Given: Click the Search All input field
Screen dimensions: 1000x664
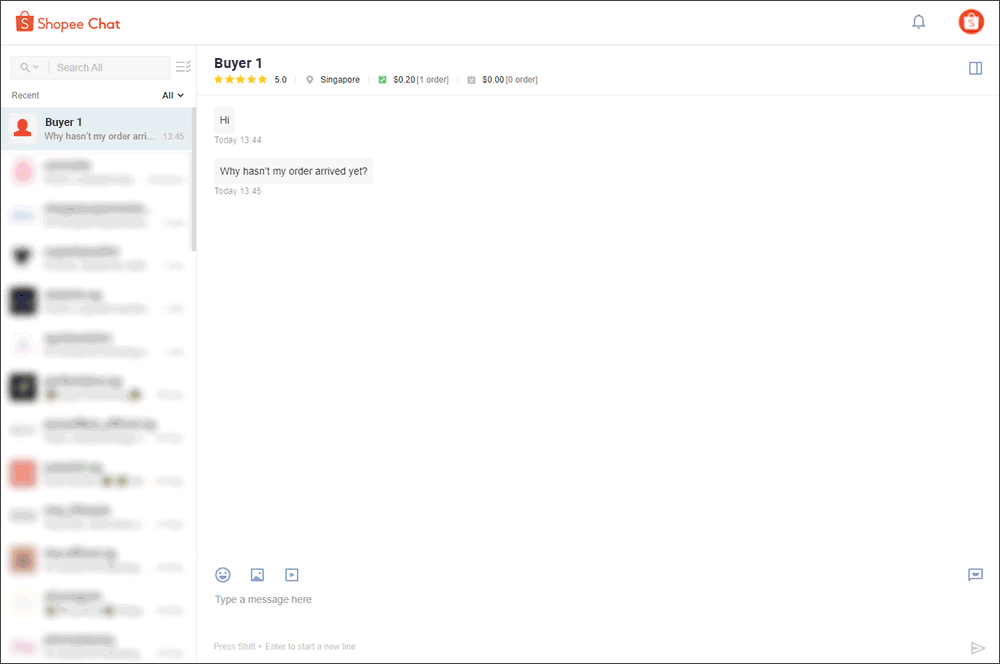Looking at the screenshot, I should pos(108,68).
